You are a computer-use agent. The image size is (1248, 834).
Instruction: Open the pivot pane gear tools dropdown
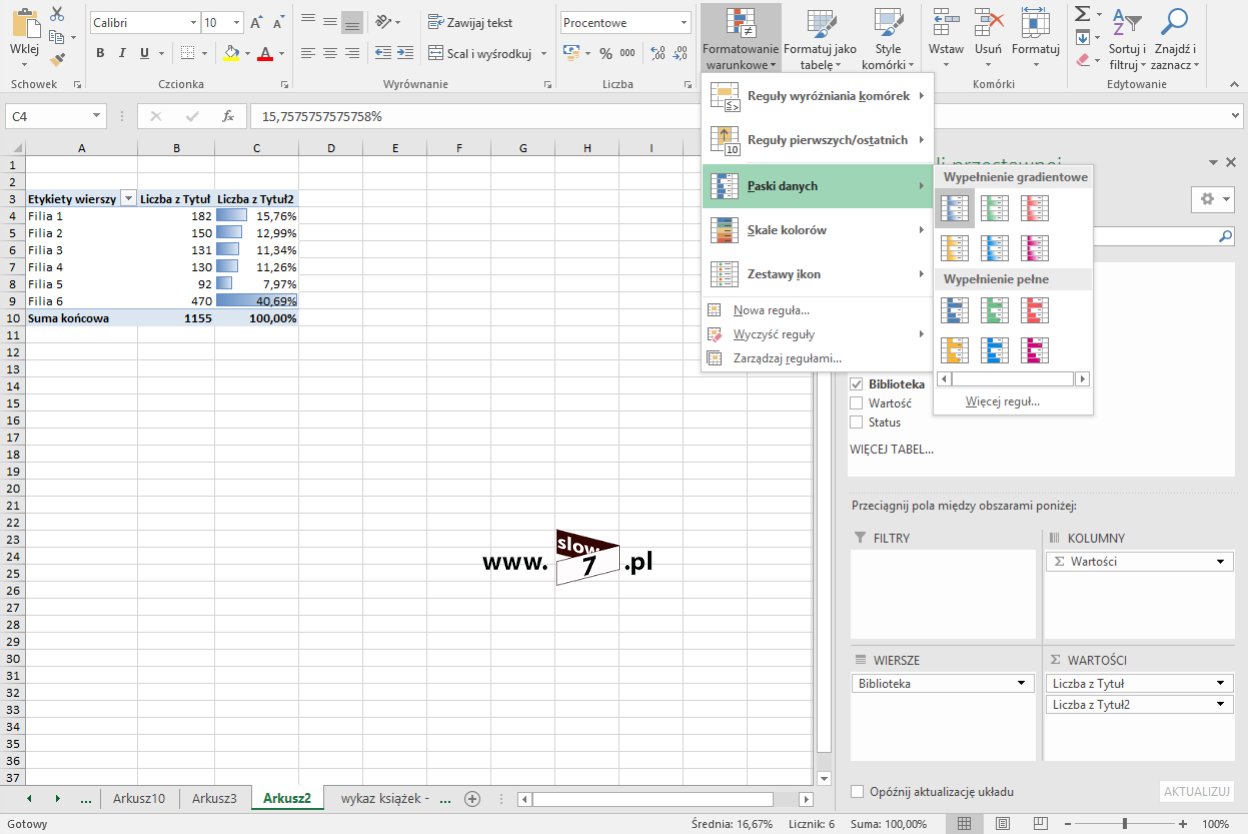click(x=1212, y=199)
